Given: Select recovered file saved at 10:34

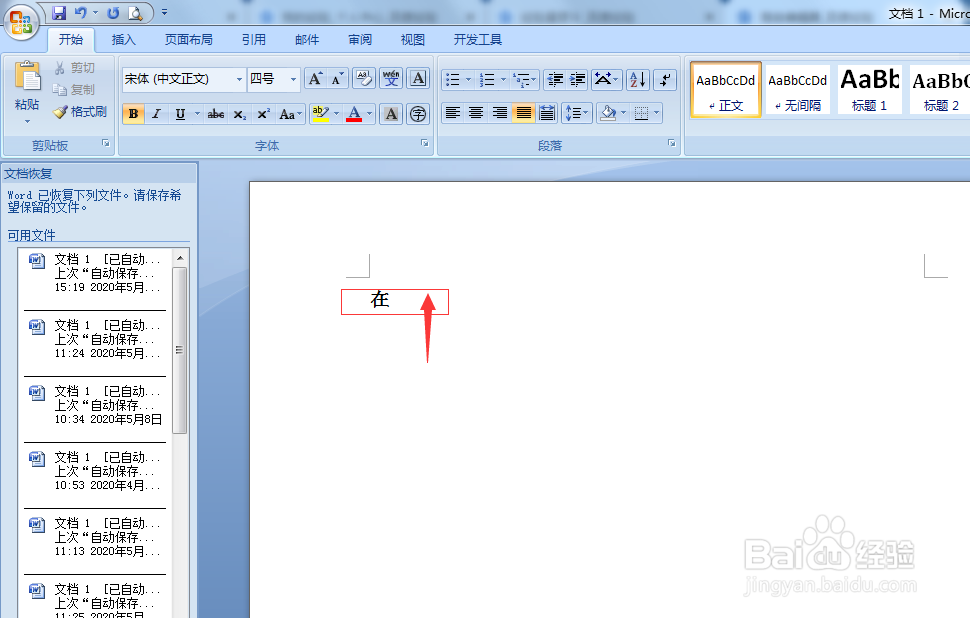Looking at the screenshot, I should click(x=95, y=405).
